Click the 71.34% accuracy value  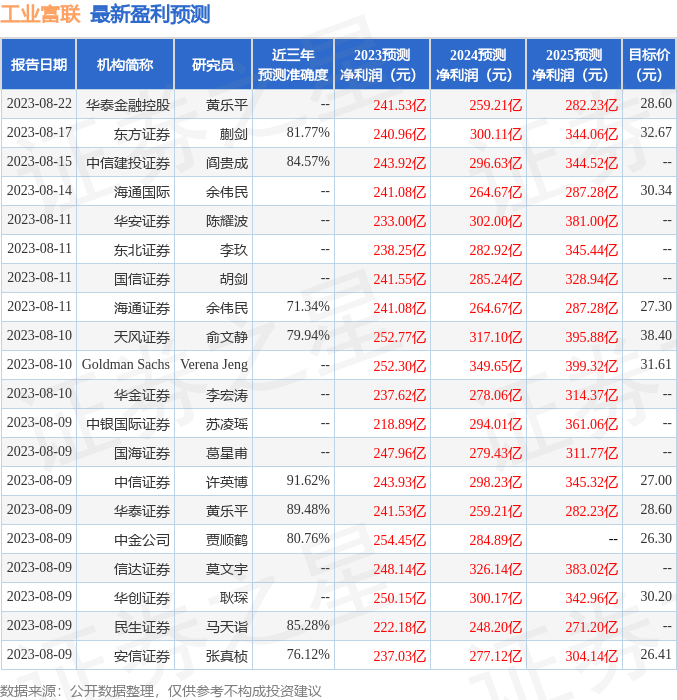(308, 307)
